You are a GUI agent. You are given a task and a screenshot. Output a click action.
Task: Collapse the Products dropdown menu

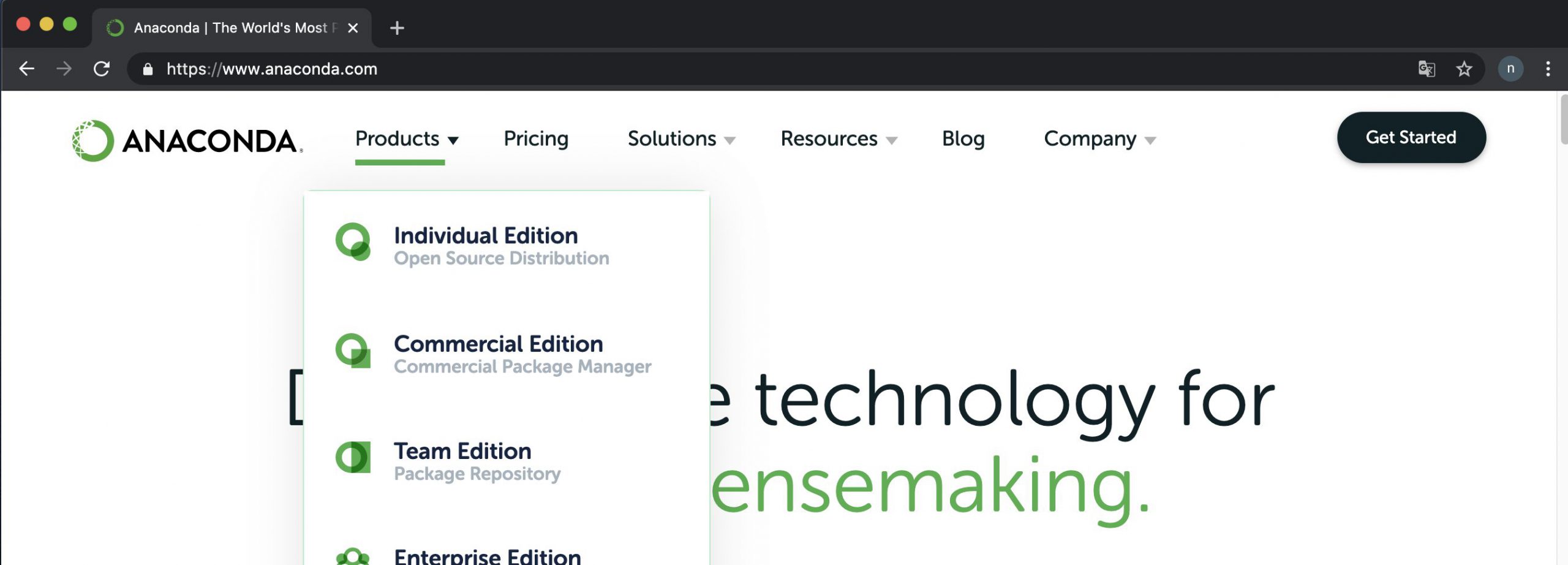(407, 139)
